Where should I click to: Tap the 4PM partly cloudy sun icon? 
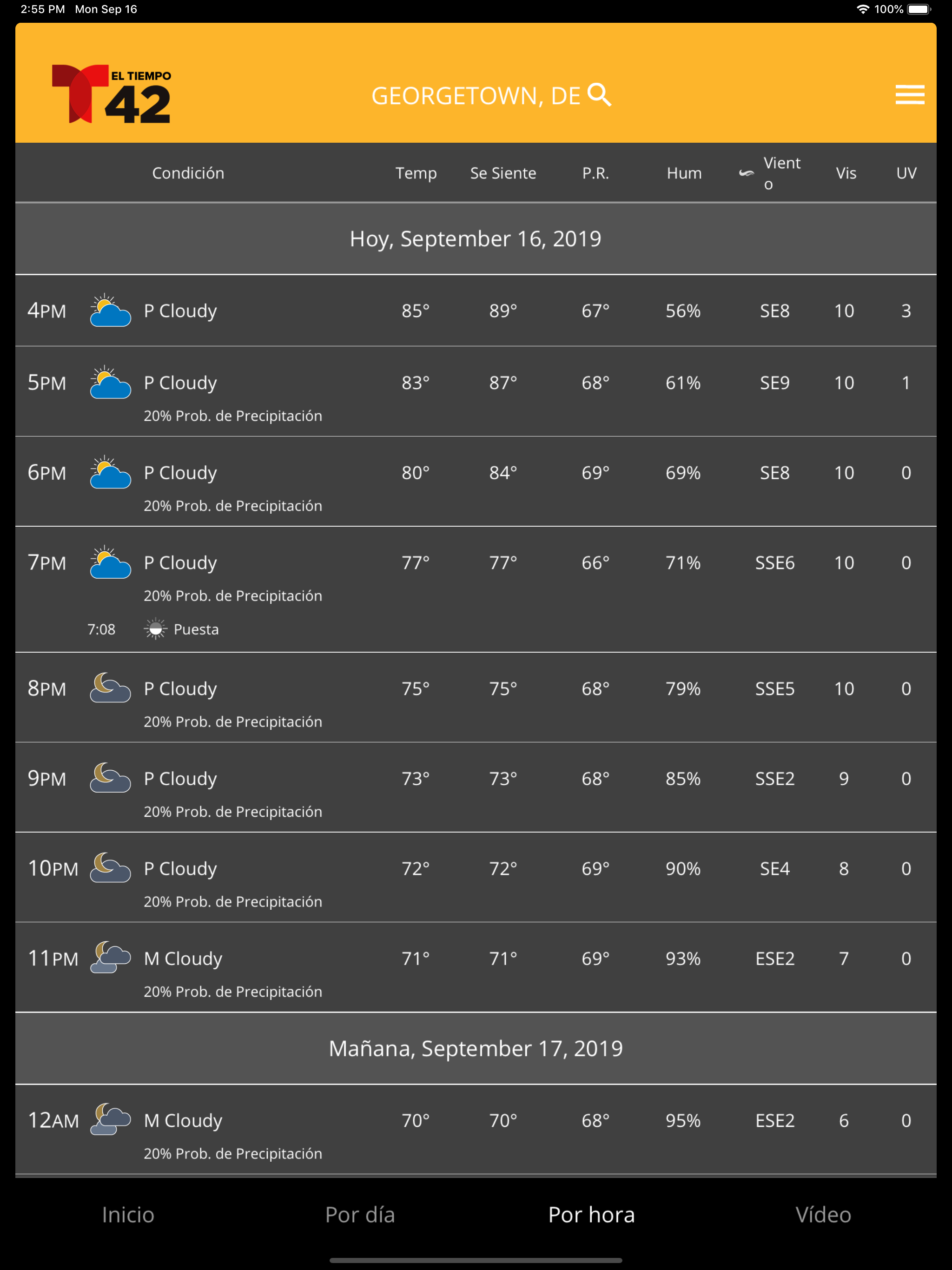point(110,311)
